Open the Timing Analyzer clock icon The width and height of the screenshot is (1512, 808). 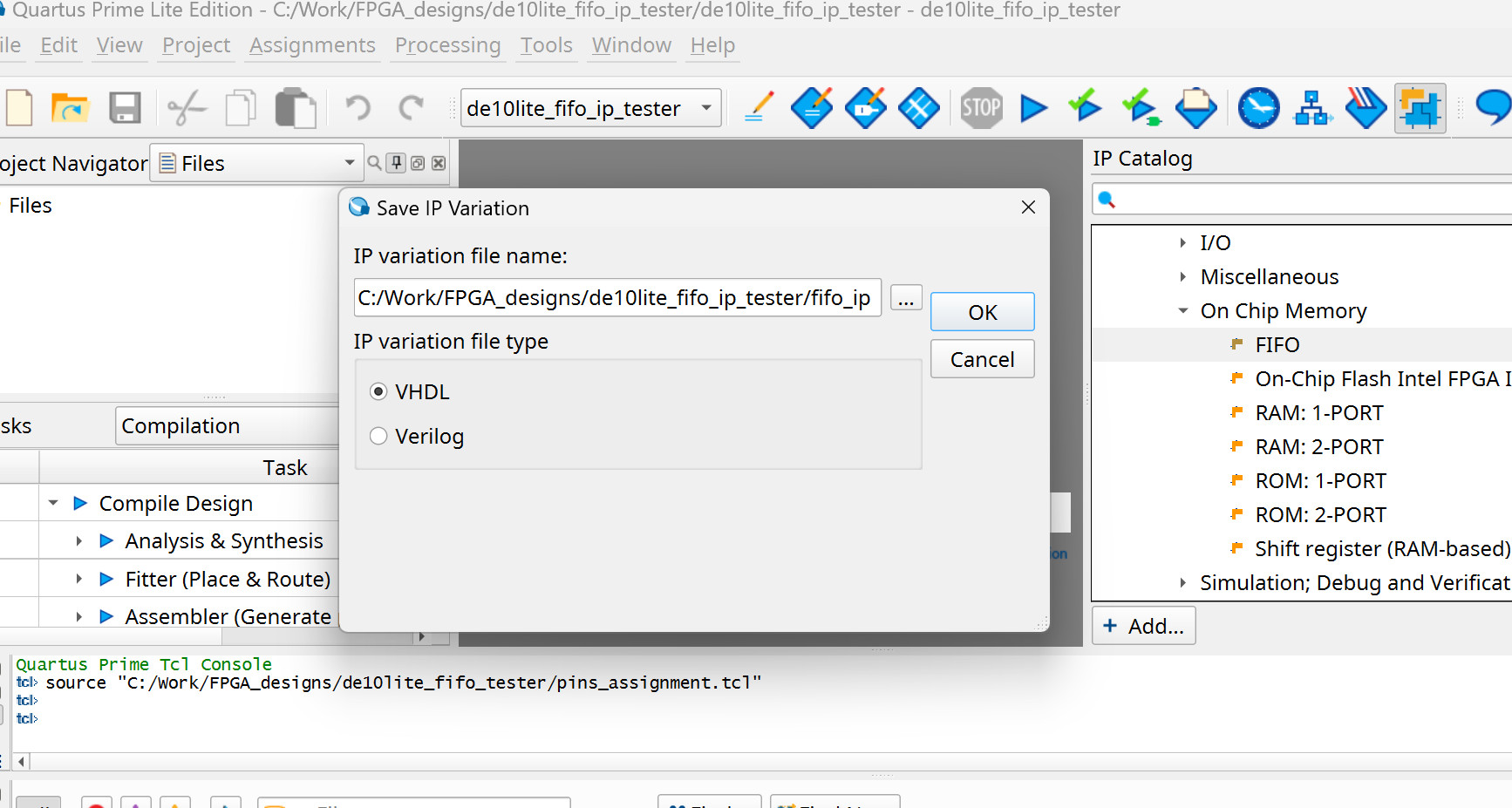1258,108
